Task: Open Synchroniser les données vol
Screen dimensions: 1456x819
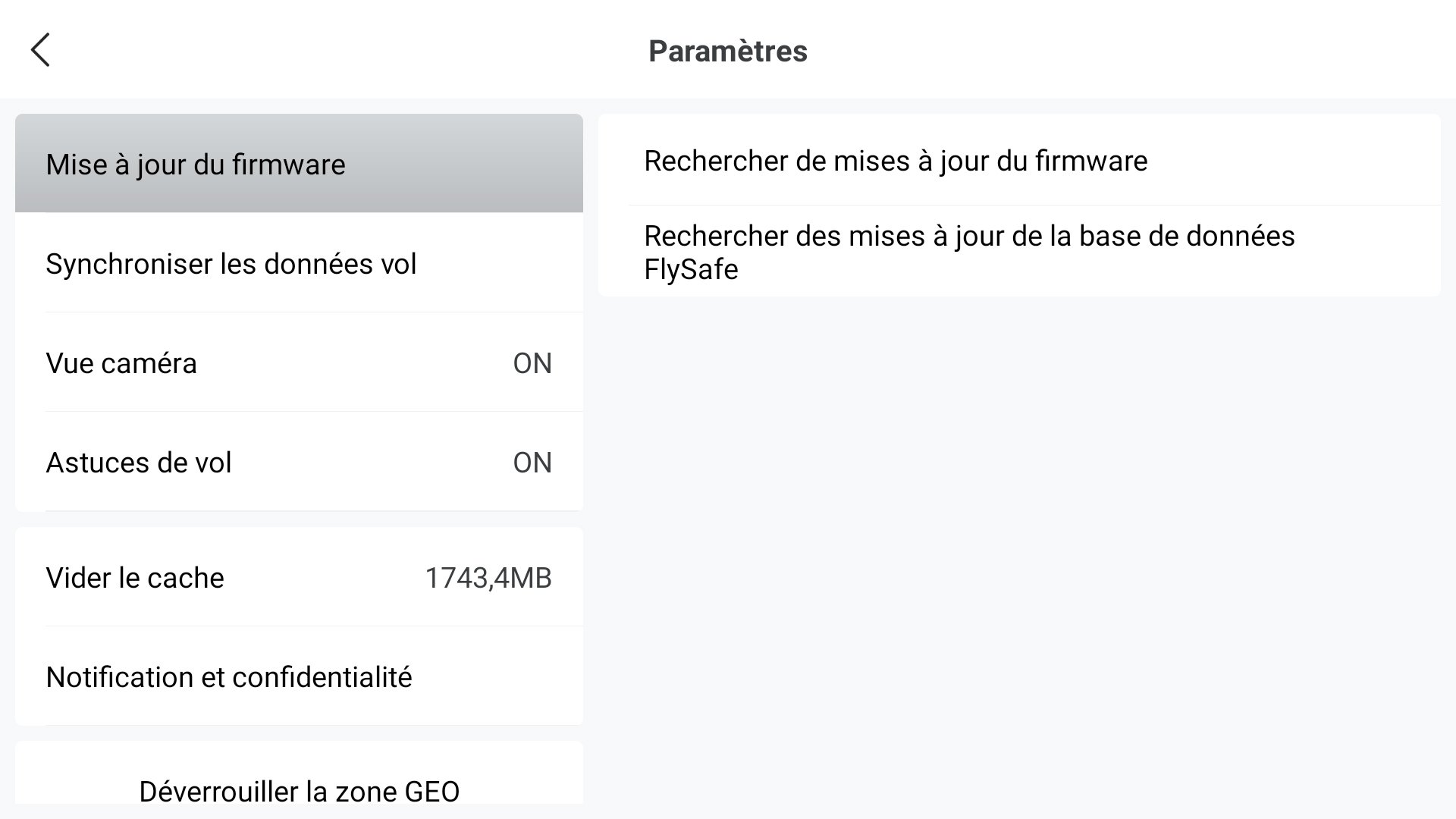Action: pyautogui.click(x=299, y=263)
